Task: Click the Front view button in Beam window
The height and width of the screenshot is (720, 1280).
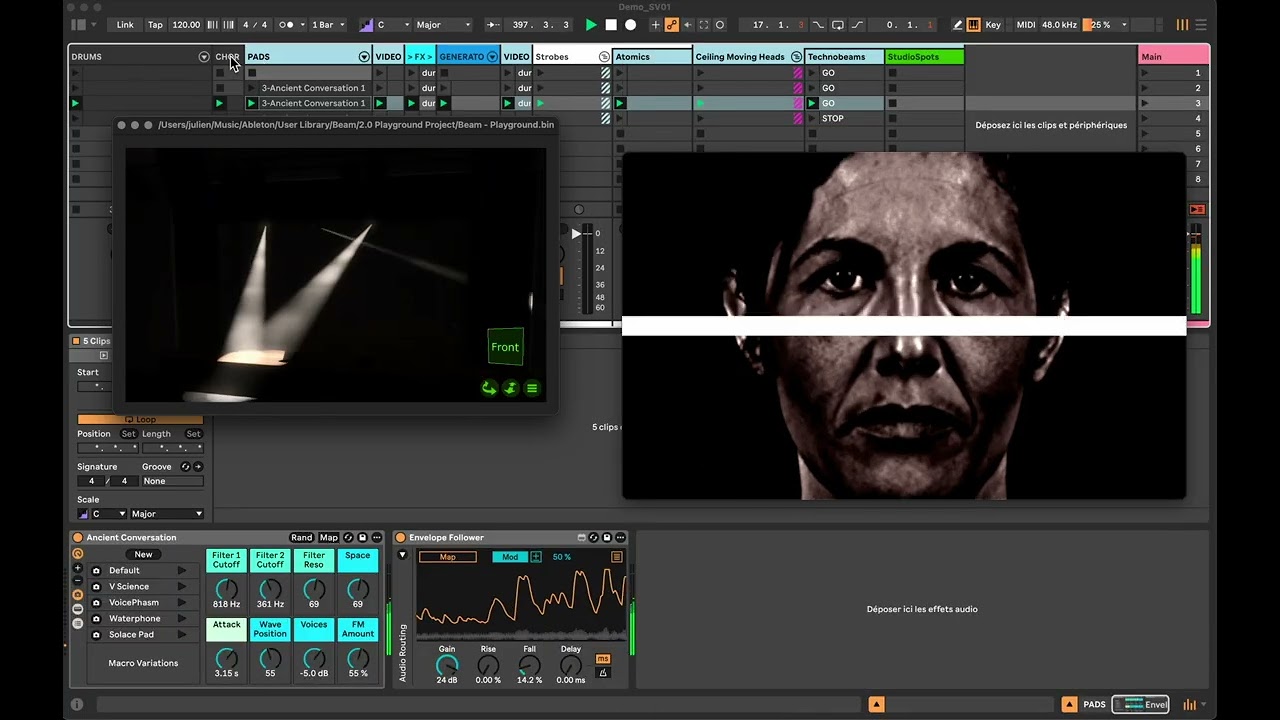Action: tap(505, 347)
